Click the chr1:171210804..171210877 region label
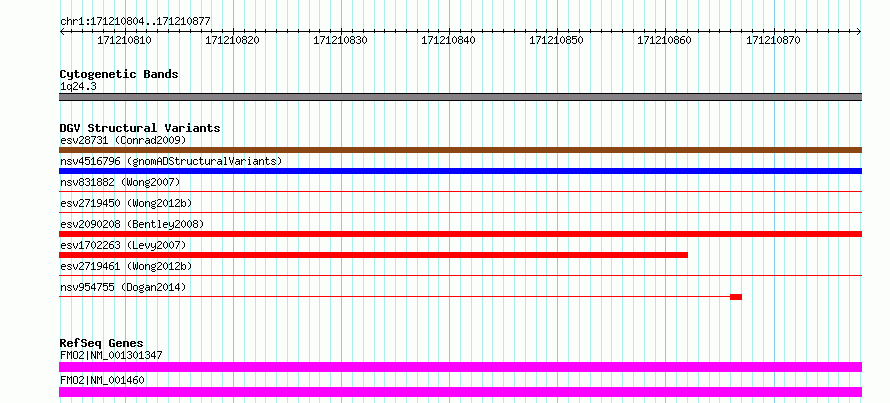 click(x=135, y=22)
